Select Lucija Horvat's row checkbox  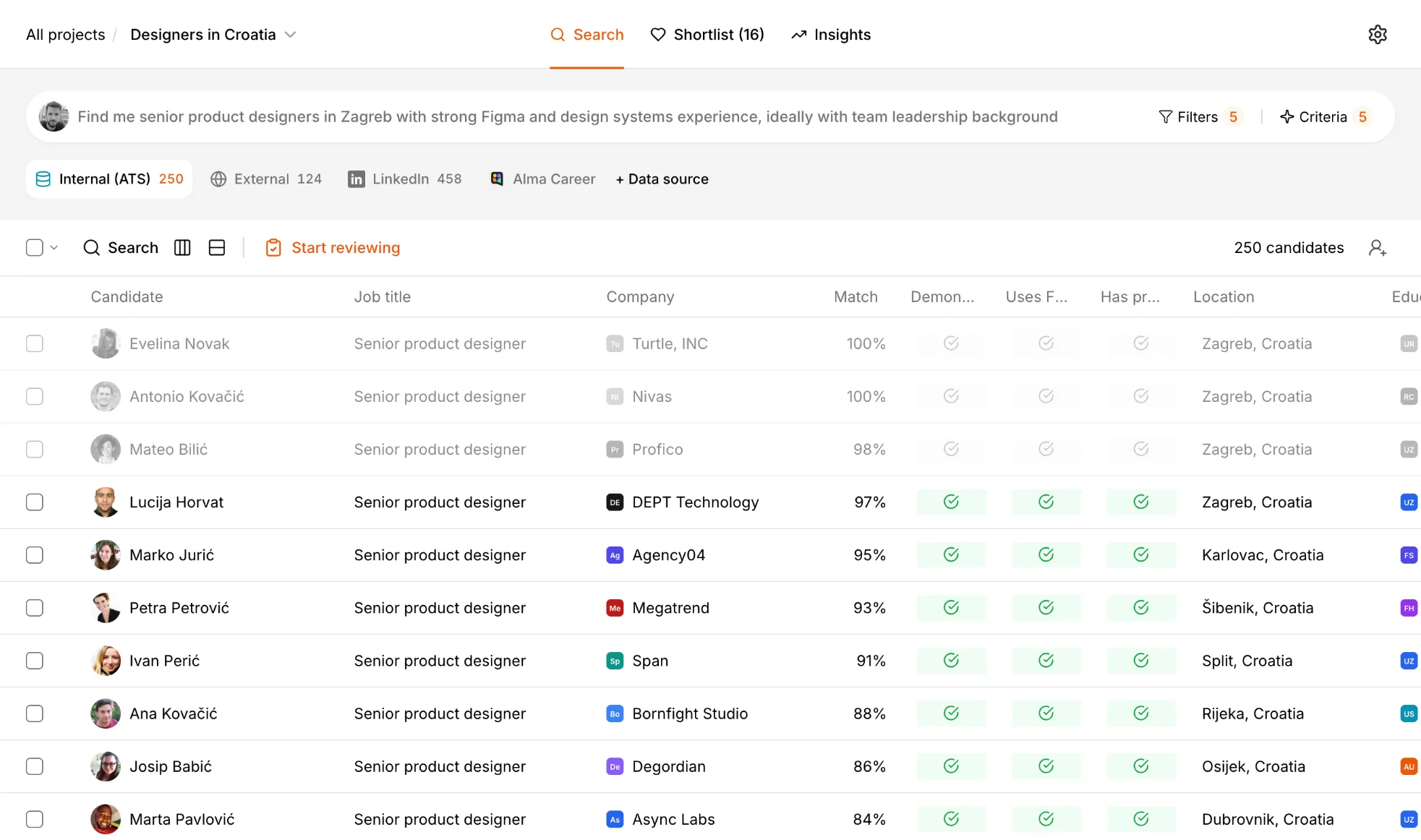(35, 502)
